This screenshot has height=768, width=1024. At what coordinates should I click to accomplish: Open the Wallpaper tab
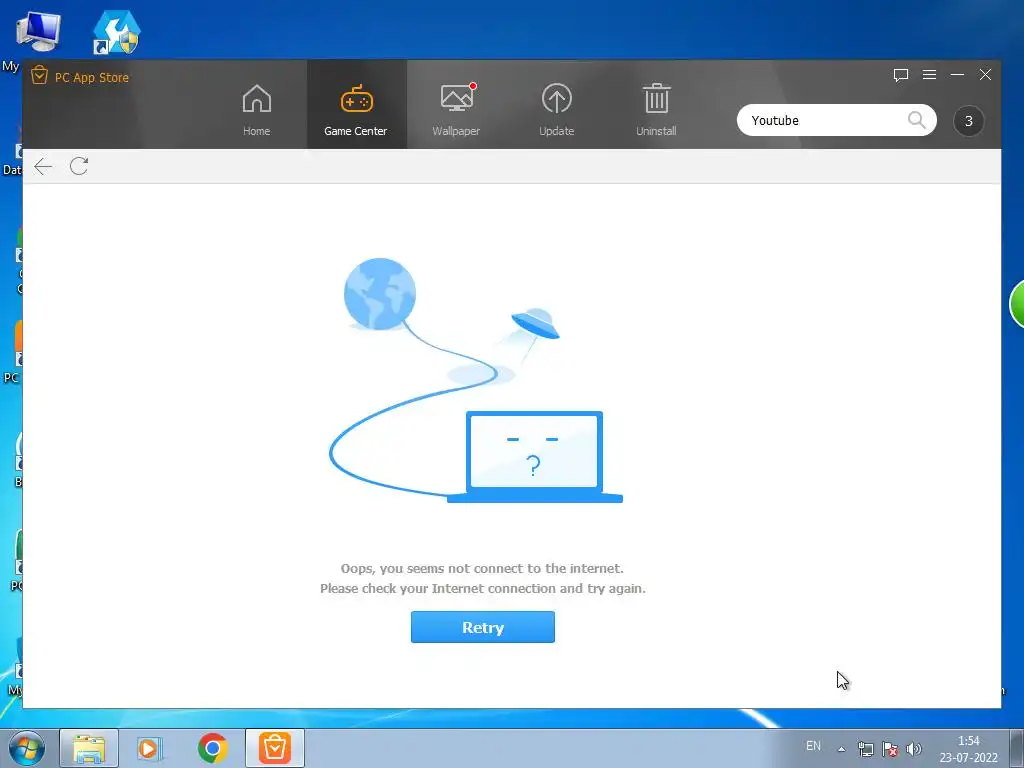point(456,110)
